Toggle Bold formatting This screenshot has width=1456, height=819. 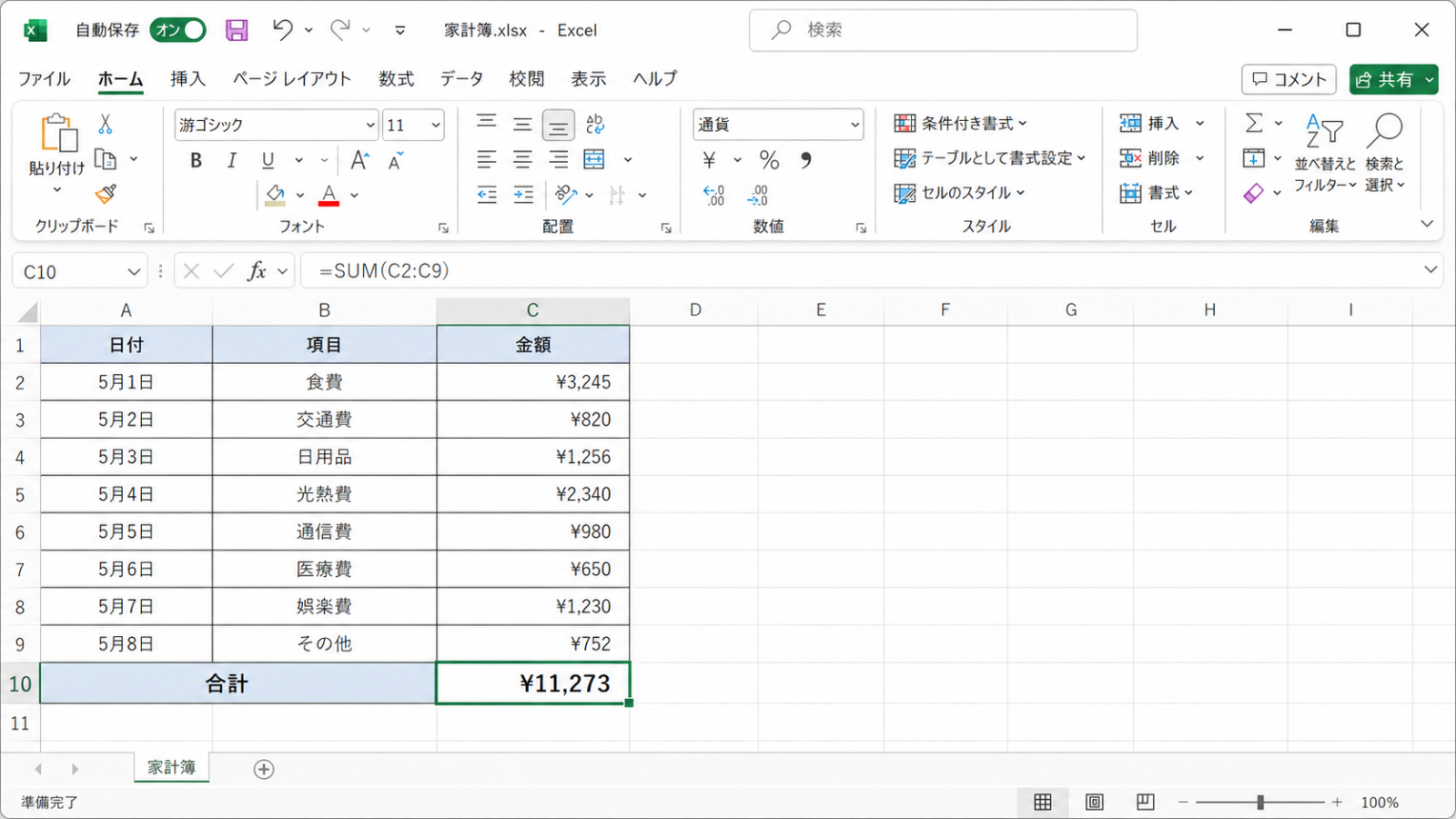click(x=196, y=161)
